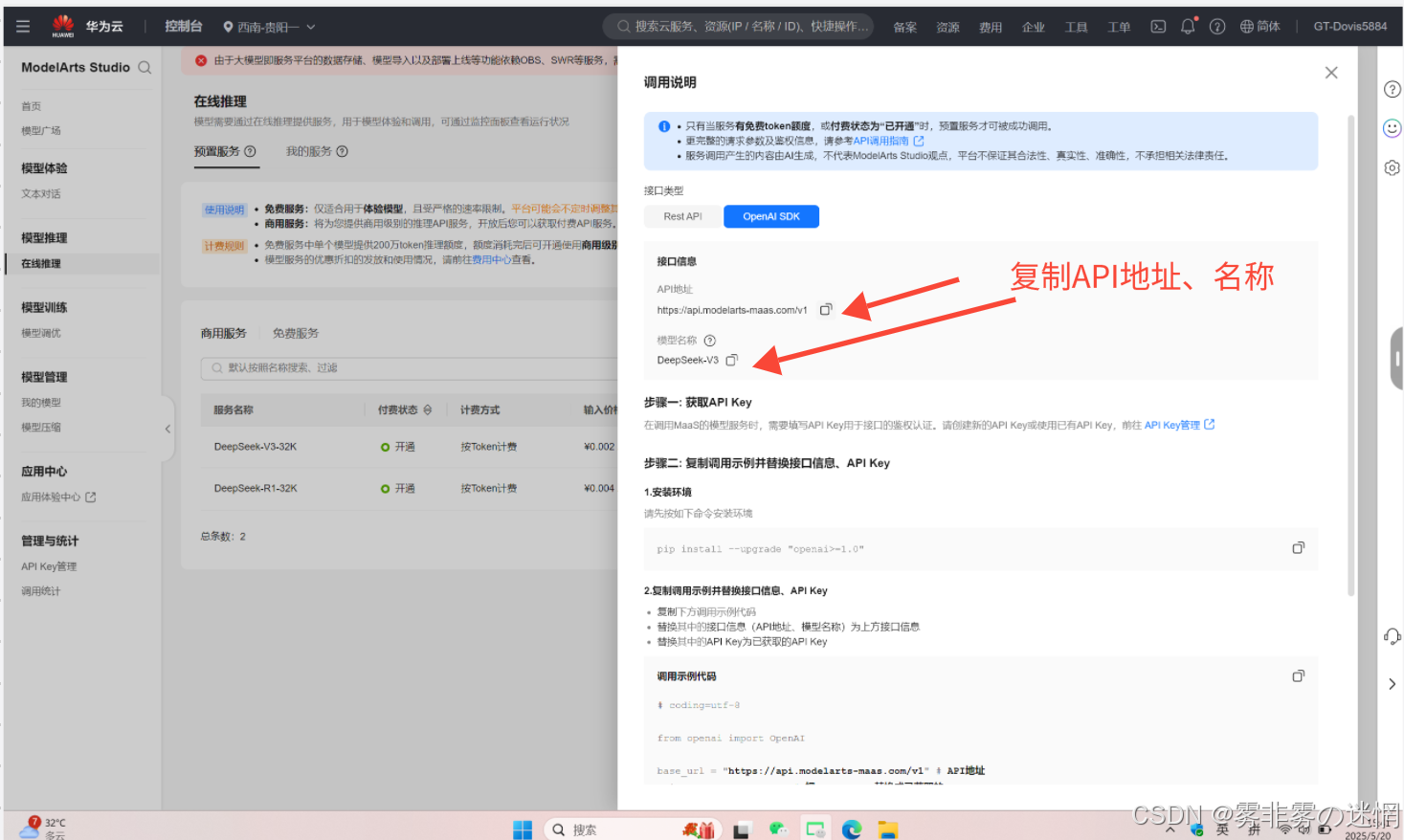Expand the right sidebar arrow
The height and width of the screenshot is (840, 1404).
click(1393, 684)
